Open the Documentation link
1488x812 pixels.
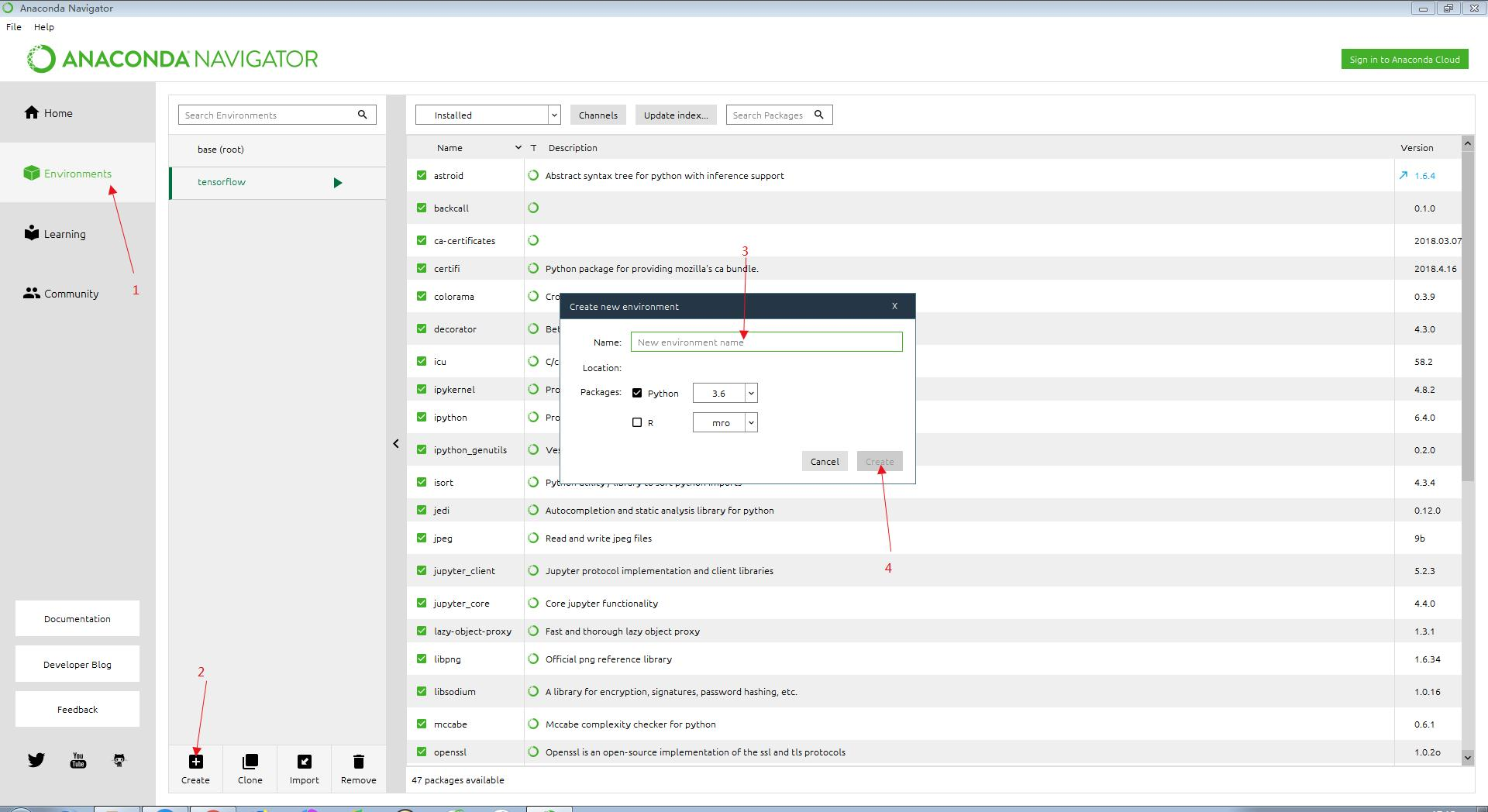77,618
